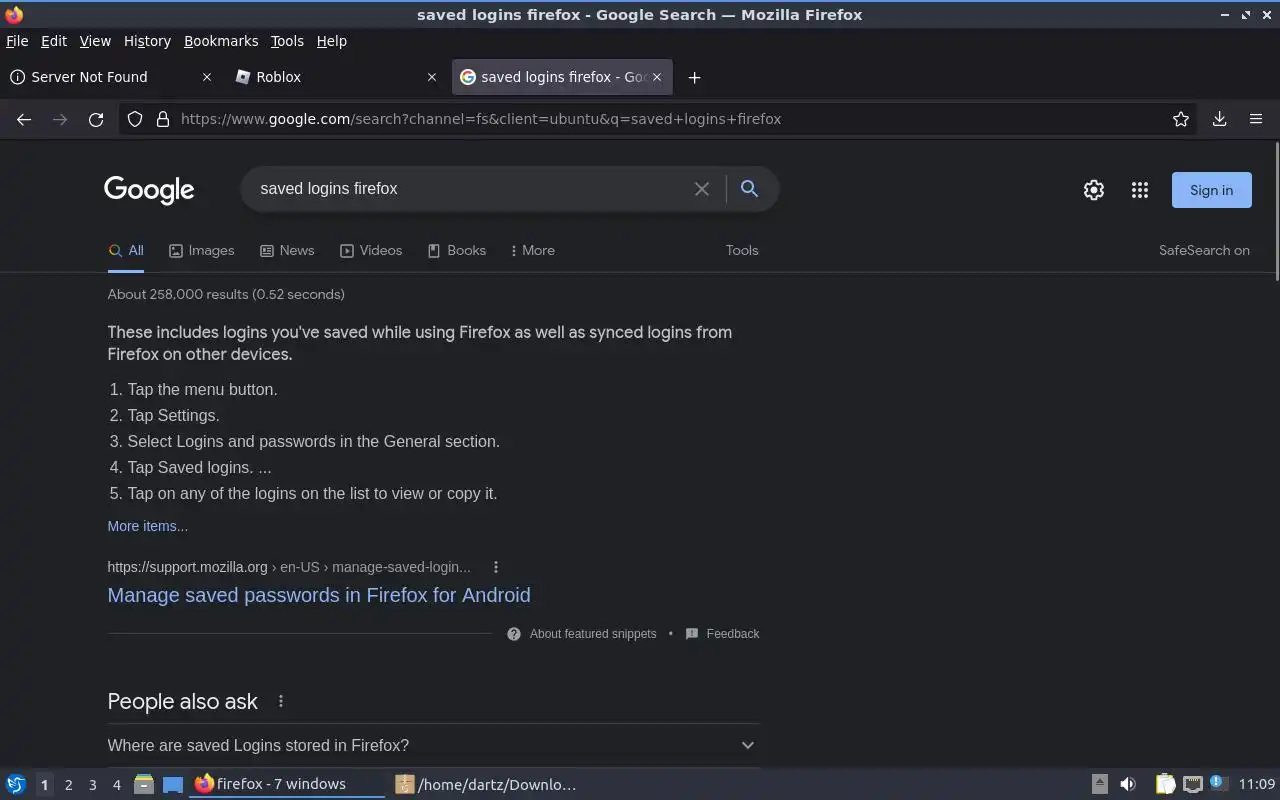Open the History menu

click(x=147, y=41)
